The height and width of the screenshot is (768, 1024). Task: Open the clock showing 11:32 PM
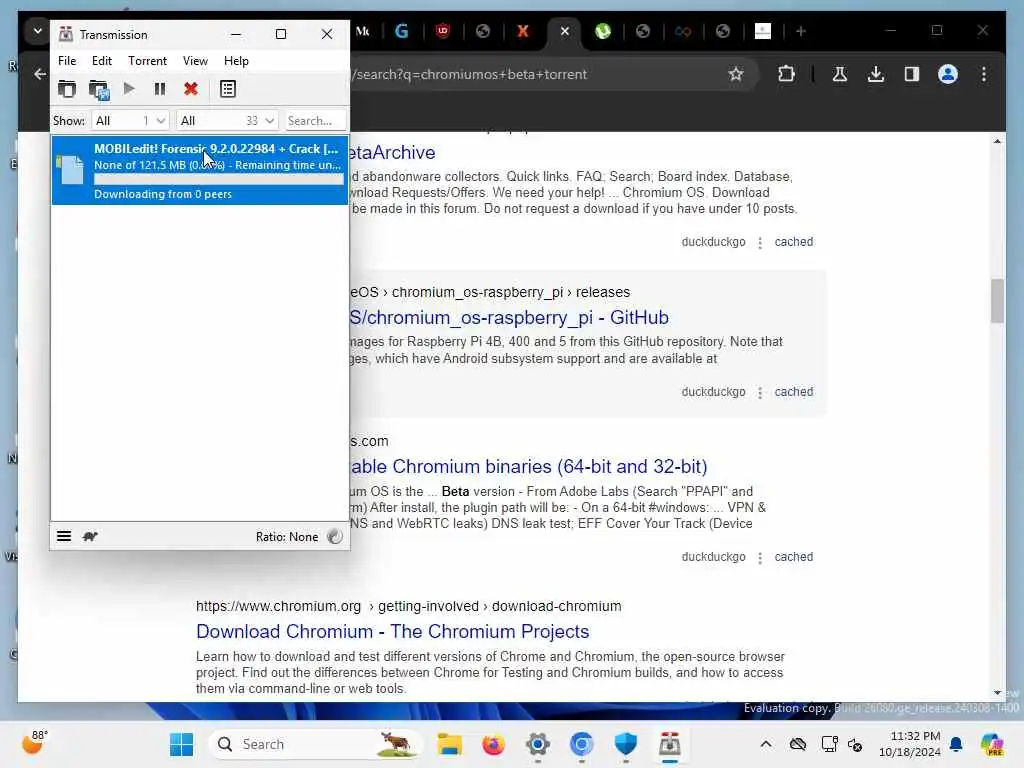pos(909,744)
